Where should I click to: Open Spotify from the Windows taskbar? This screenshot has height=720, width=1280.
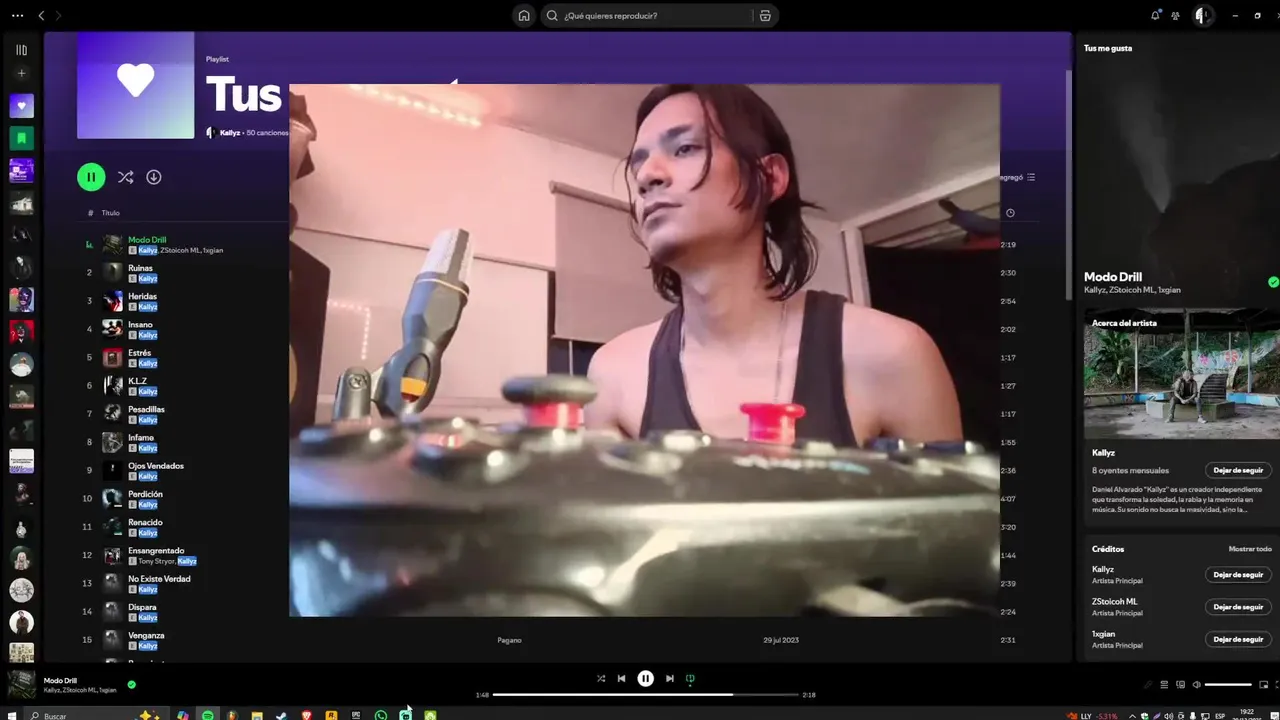coord(207,715)
